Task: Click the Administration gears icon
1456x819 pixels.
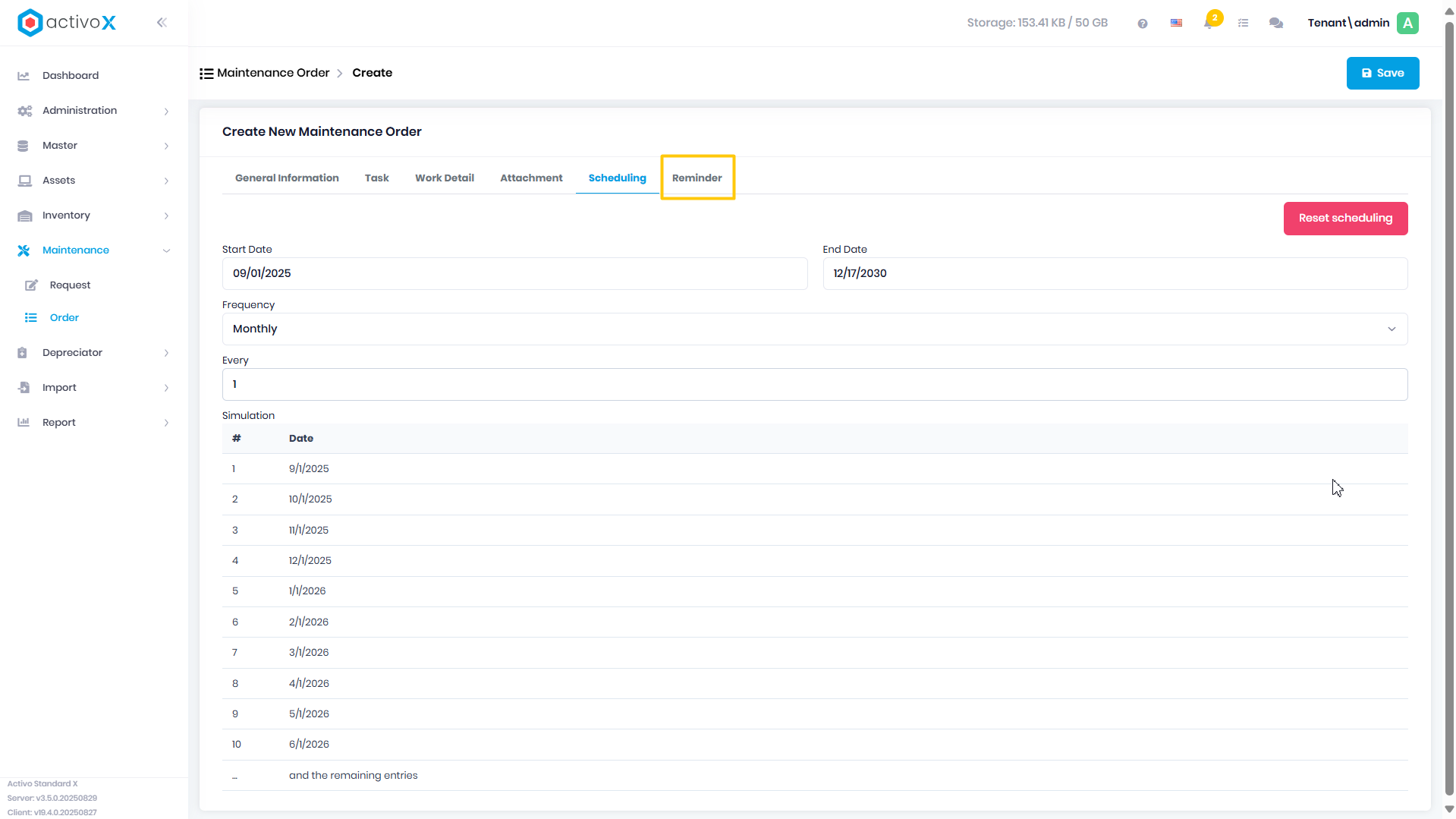Action: [x=24, y=111]
